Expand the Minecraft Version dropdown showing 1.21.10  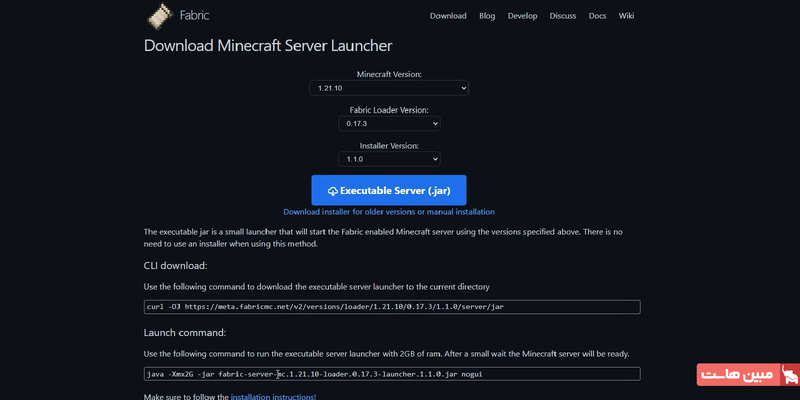[389, 88]
